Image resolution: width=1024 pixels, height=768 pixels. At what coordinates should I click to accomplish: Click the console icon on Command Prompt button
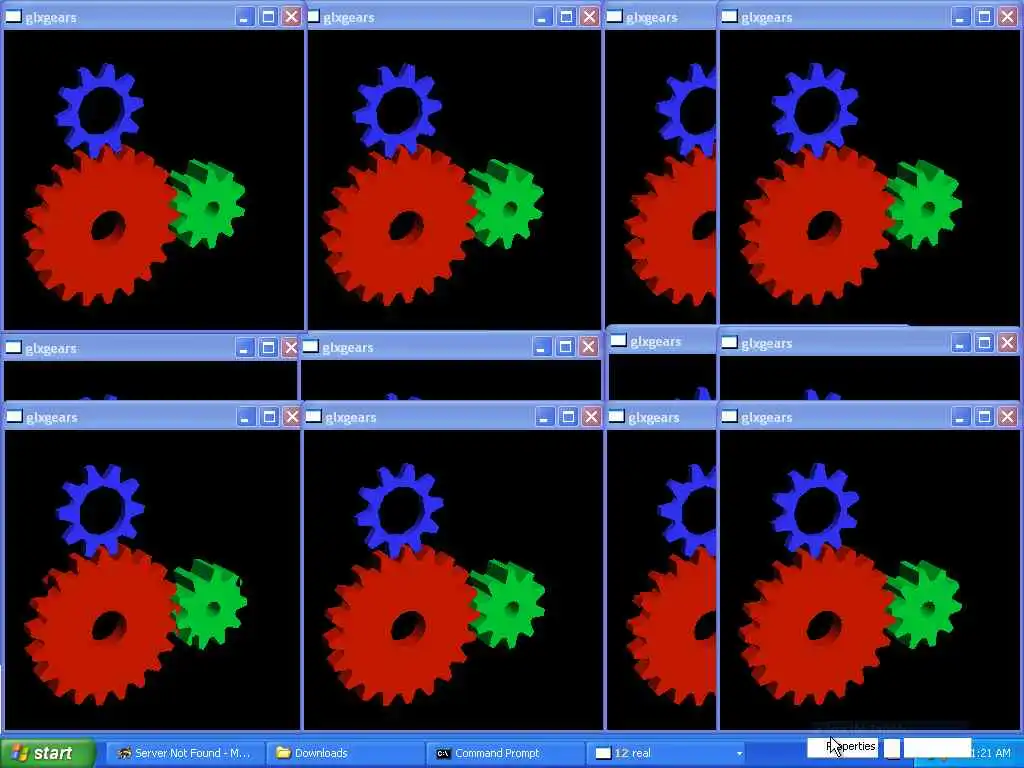tap(443, 753)
